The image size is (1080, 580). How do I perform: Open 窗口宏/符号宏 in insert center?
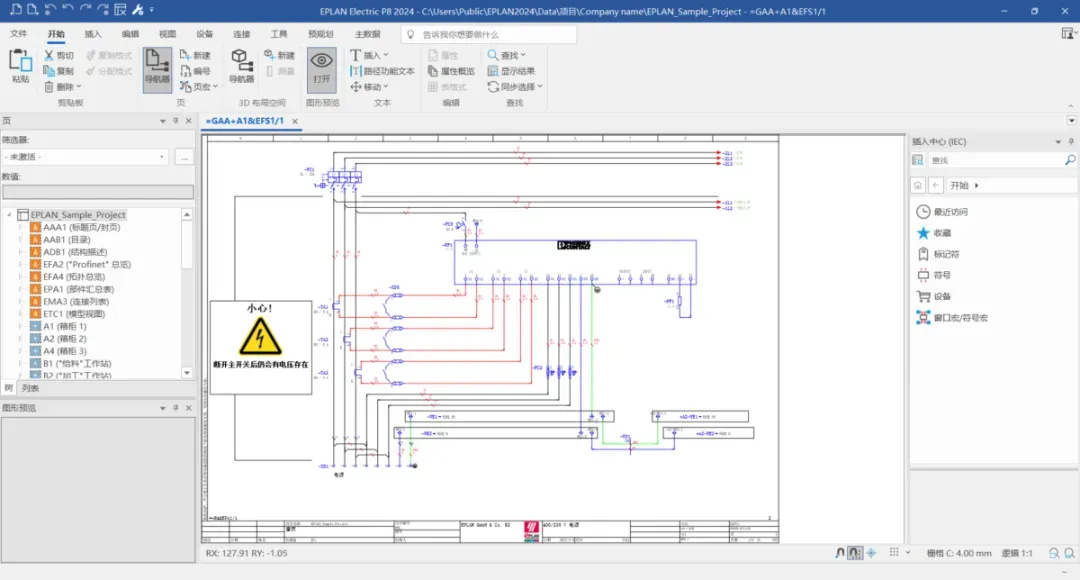pyautogui.click(x=952, y=318)
